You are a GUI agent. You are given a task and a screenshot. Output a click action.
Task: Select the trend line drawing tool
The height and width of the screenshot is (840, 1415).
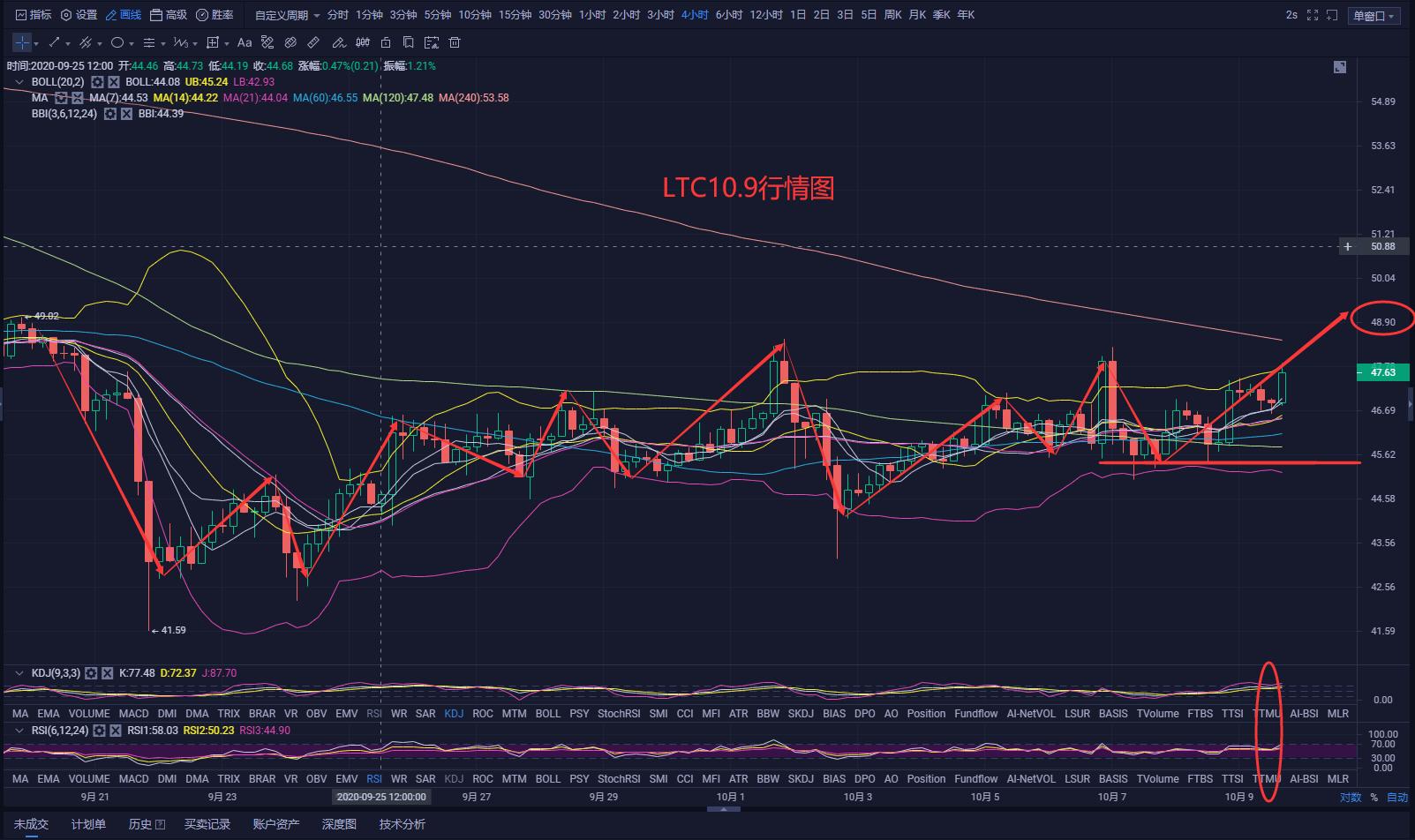click(x=54, y=42)
